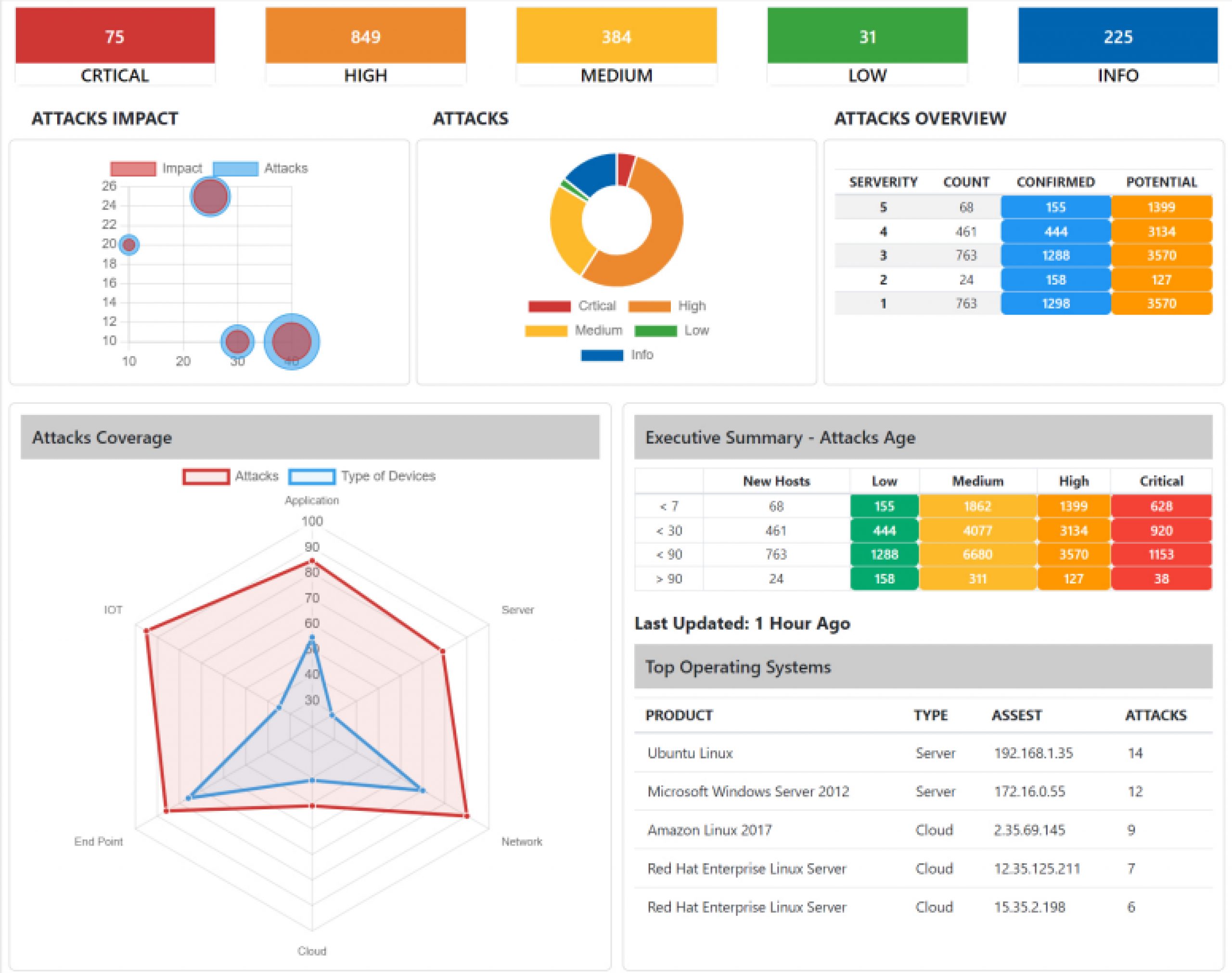Image resolution: width=1232 pixels, height=973 pixels.
Task: Select the Amazon Linux 2017 row
Action: click(924, 830)
